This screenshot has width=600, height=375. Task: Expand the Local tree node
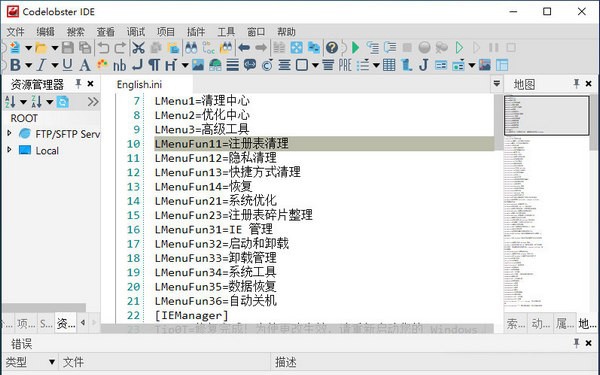point(10,150)
